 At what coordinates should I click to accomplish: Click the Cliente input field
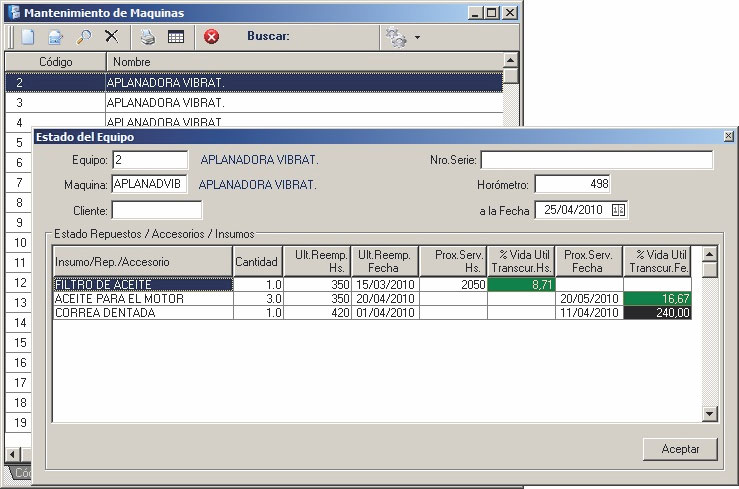click(157, 210)
